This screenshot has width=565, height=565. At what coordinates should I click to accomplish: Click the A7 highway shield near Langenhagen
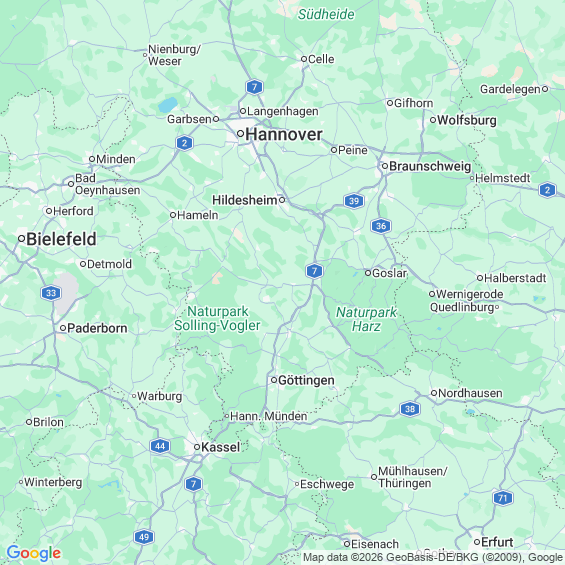[254, 87]
